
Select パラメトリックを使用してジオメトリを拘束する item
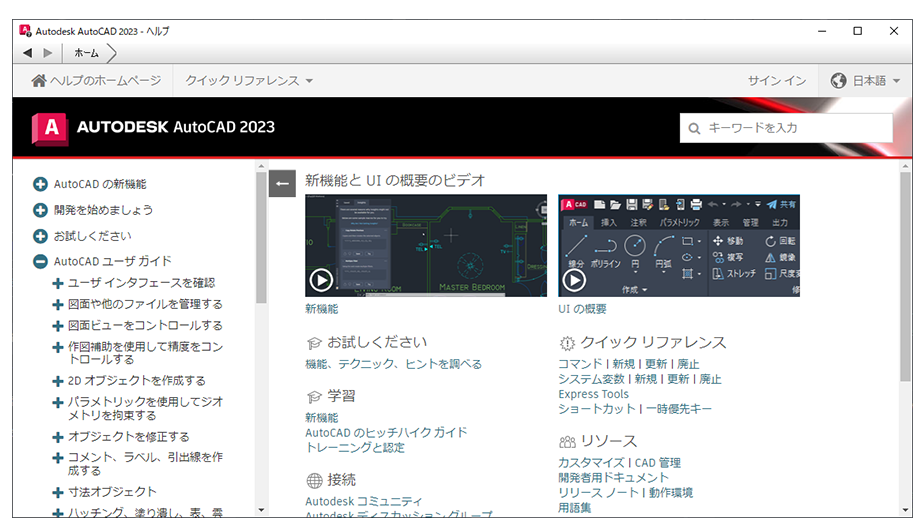(x=145, y=409)
